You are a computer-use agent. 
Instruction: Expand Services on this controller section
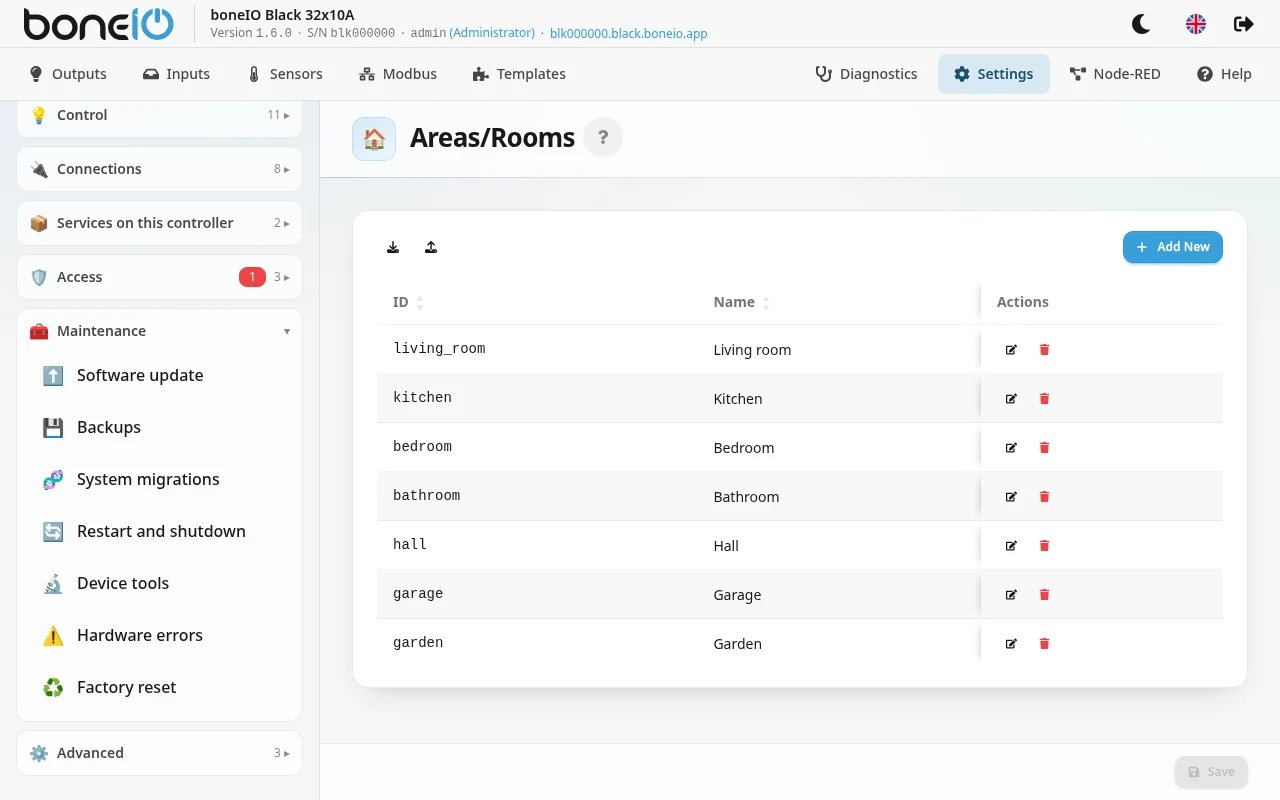[x=159, y=223]
